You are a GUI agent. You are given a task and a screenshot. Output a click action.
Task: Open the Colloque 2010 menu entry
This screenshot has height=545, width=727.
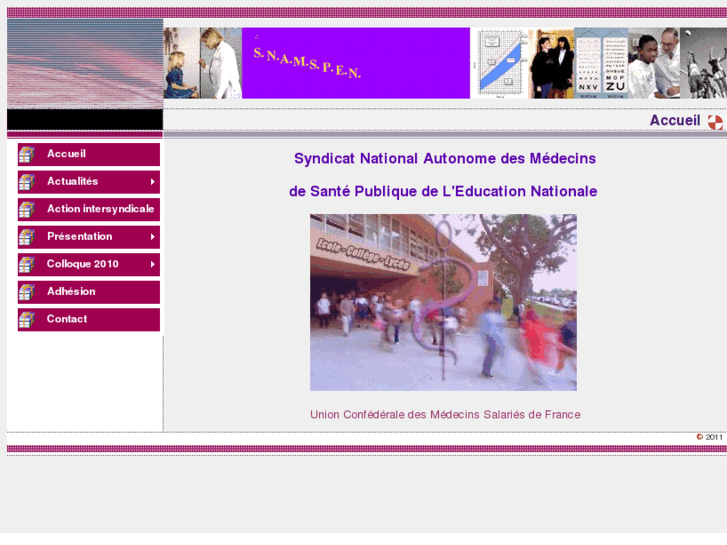89,264
